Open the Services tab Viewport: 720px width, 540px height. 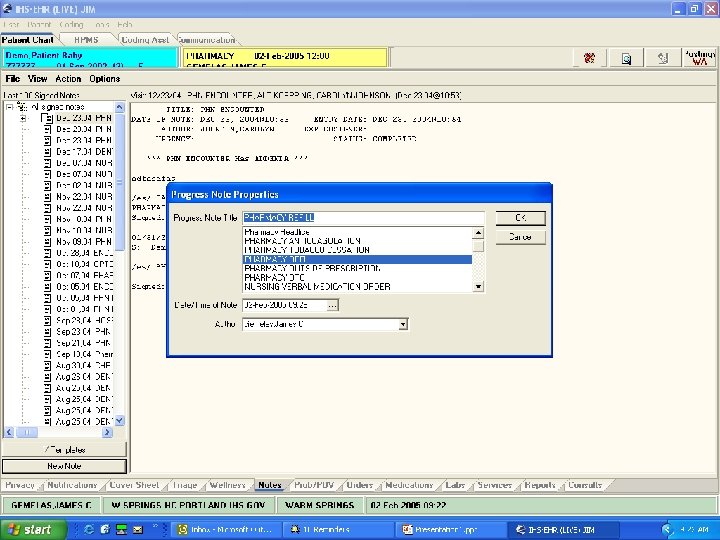click(x=495, y=485)
